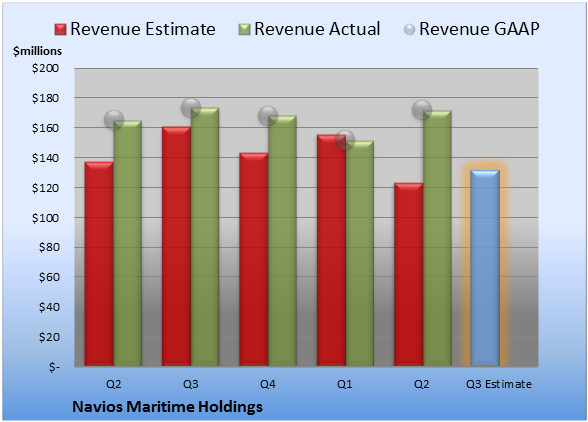This screenshot has width=588, height=422.
Task: Click the GAAP marker above Q1
Action: pos(345,140)
